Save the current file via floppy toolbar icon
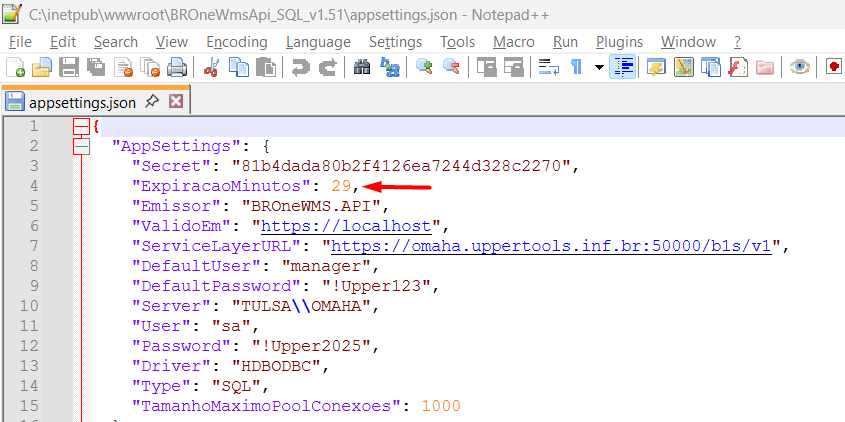This screenshot has width=845, height=422. (x=69, y=67)
